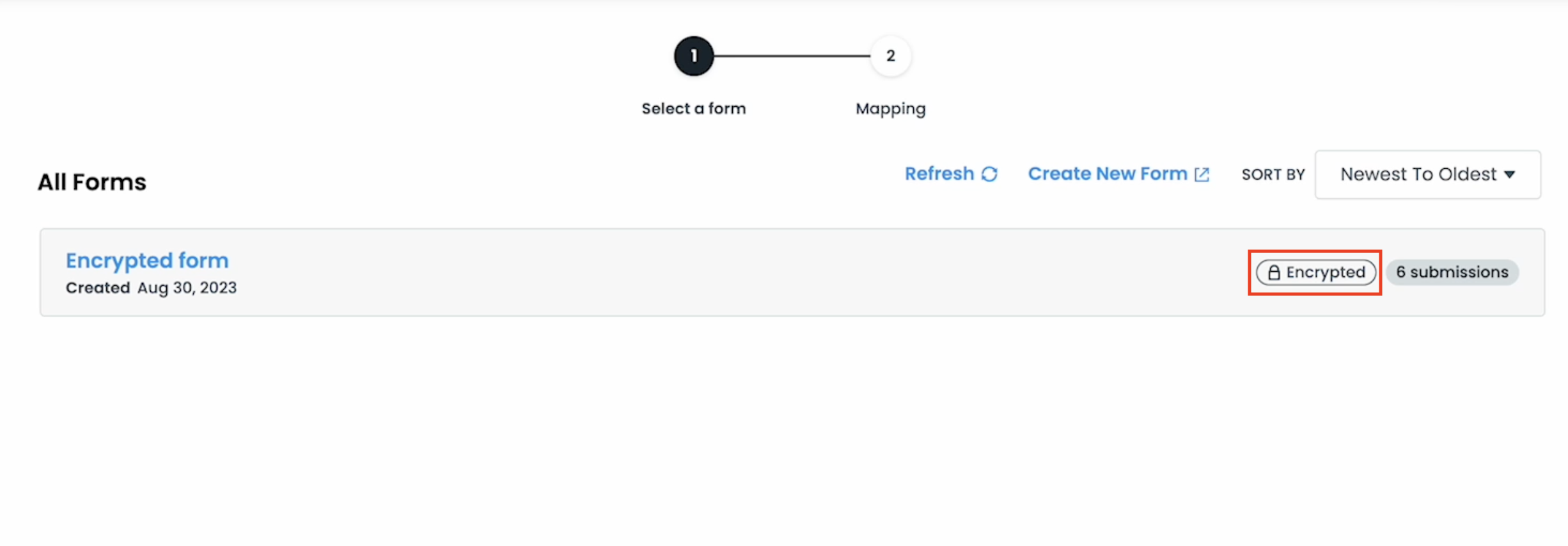Viewport: 1568px width, 546px height.
Task: Open the Newest To Oldest sort dropdown
Action: (x=1427, y=175)
